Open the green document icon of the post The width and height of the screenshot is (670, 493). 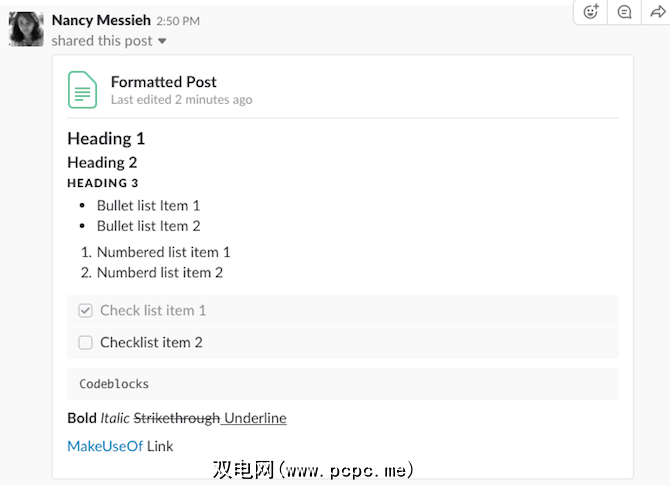click(82, 90)
